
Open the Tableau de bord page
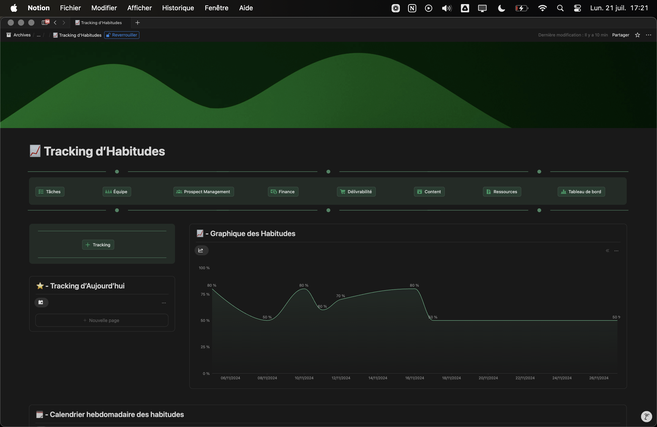pyautogui.click(x=581, y=191)
